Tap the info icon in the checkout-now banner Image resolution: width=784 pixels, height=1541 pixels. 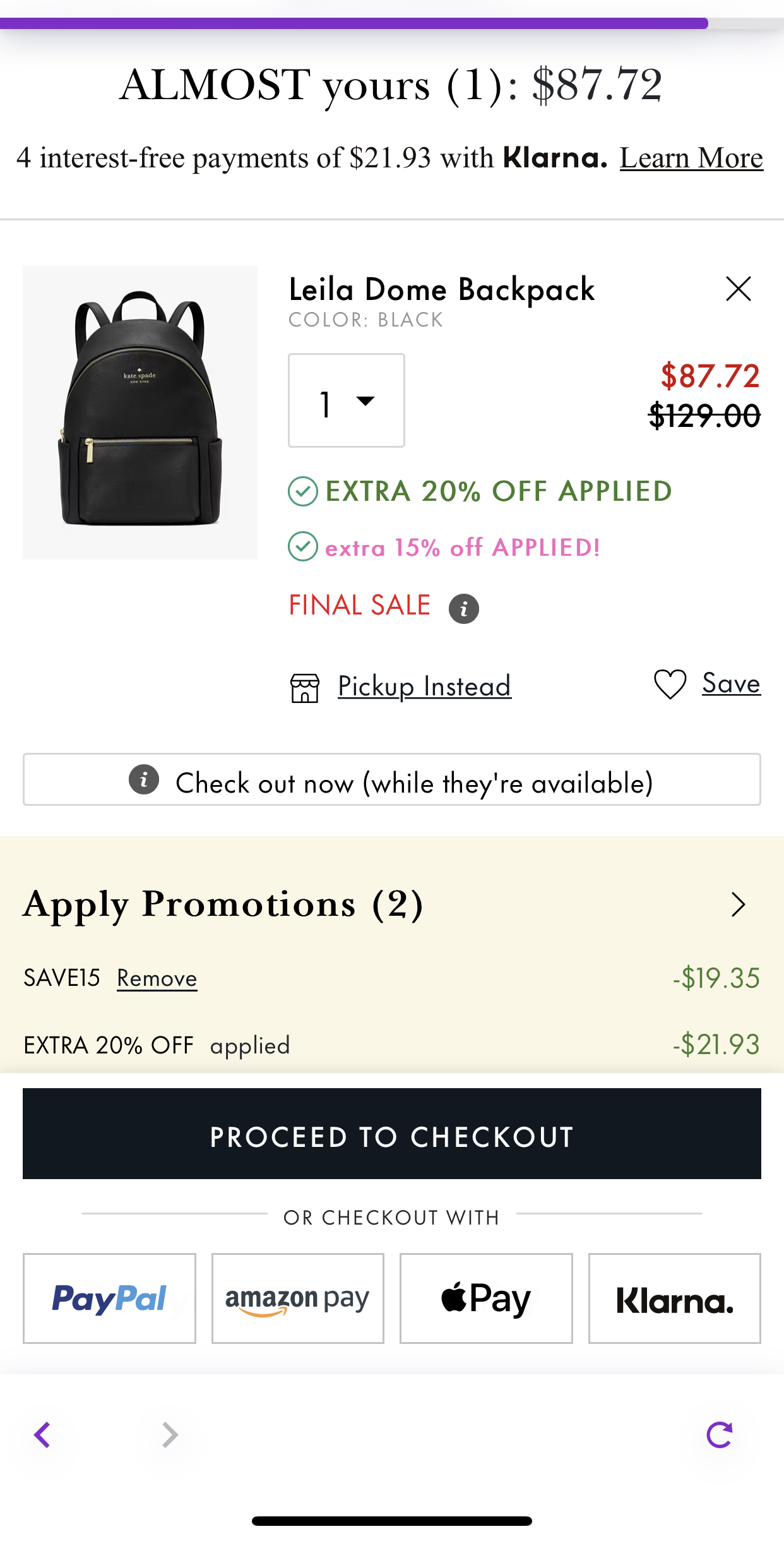click(144, 779)
